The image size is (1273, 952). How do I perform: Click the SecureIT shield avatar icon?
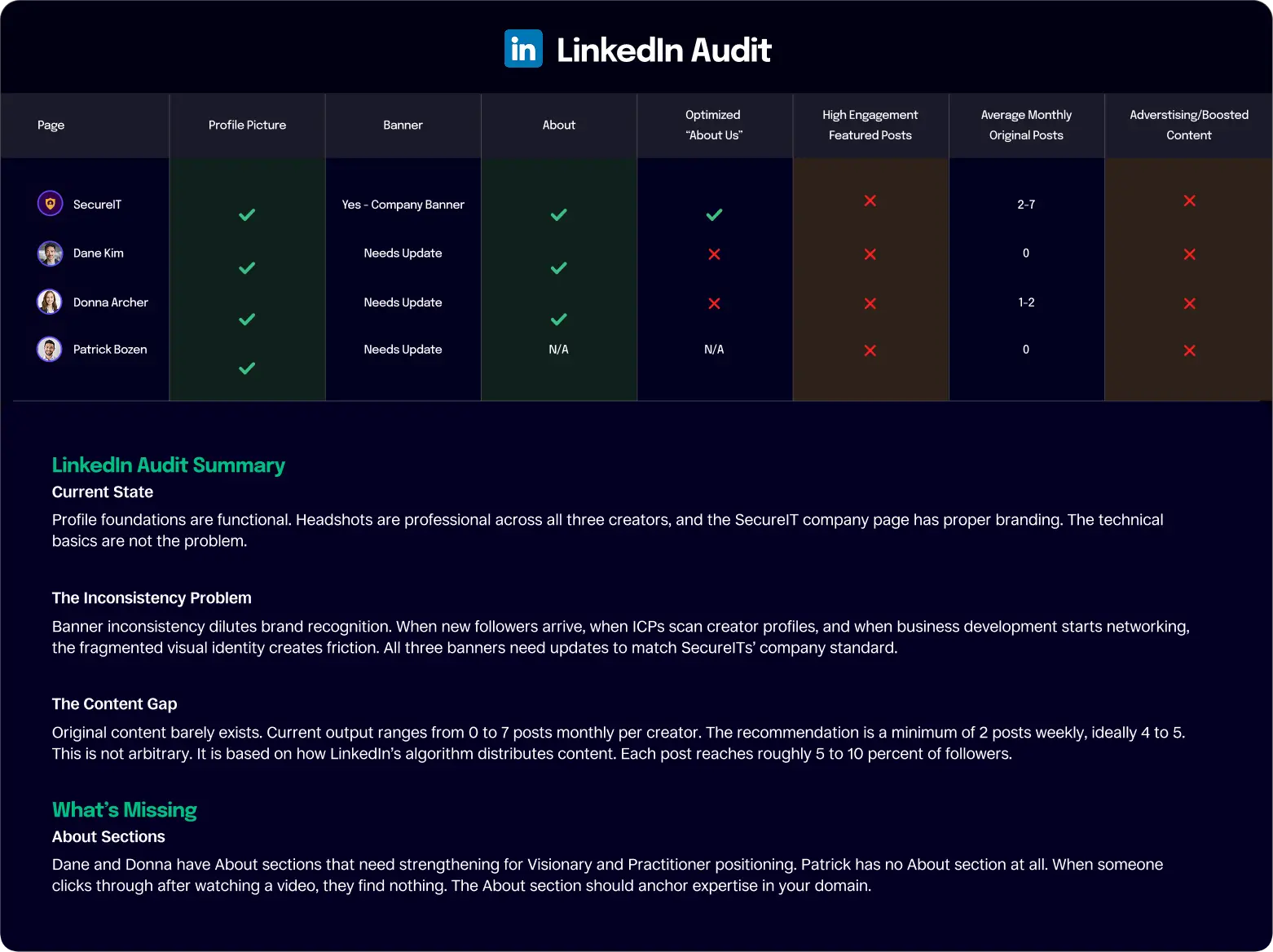50,203
